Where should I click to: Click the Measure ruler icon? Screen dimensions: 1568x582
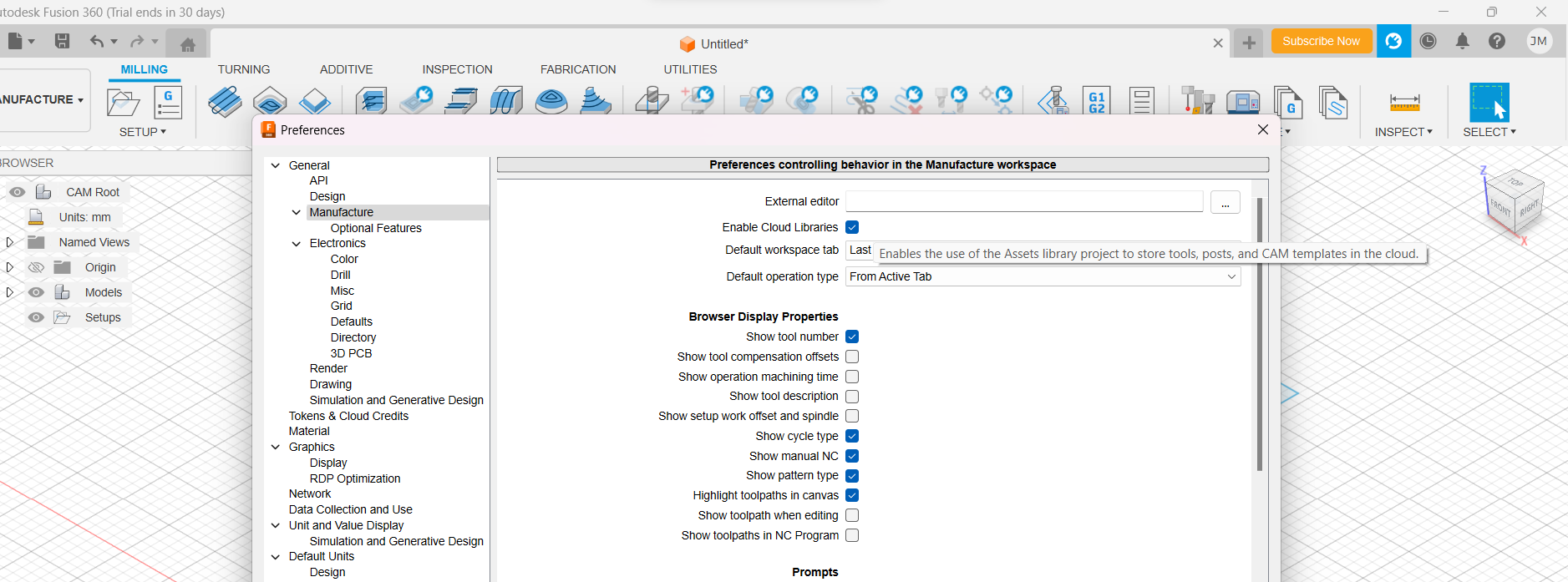click(x=1404, y=103)
